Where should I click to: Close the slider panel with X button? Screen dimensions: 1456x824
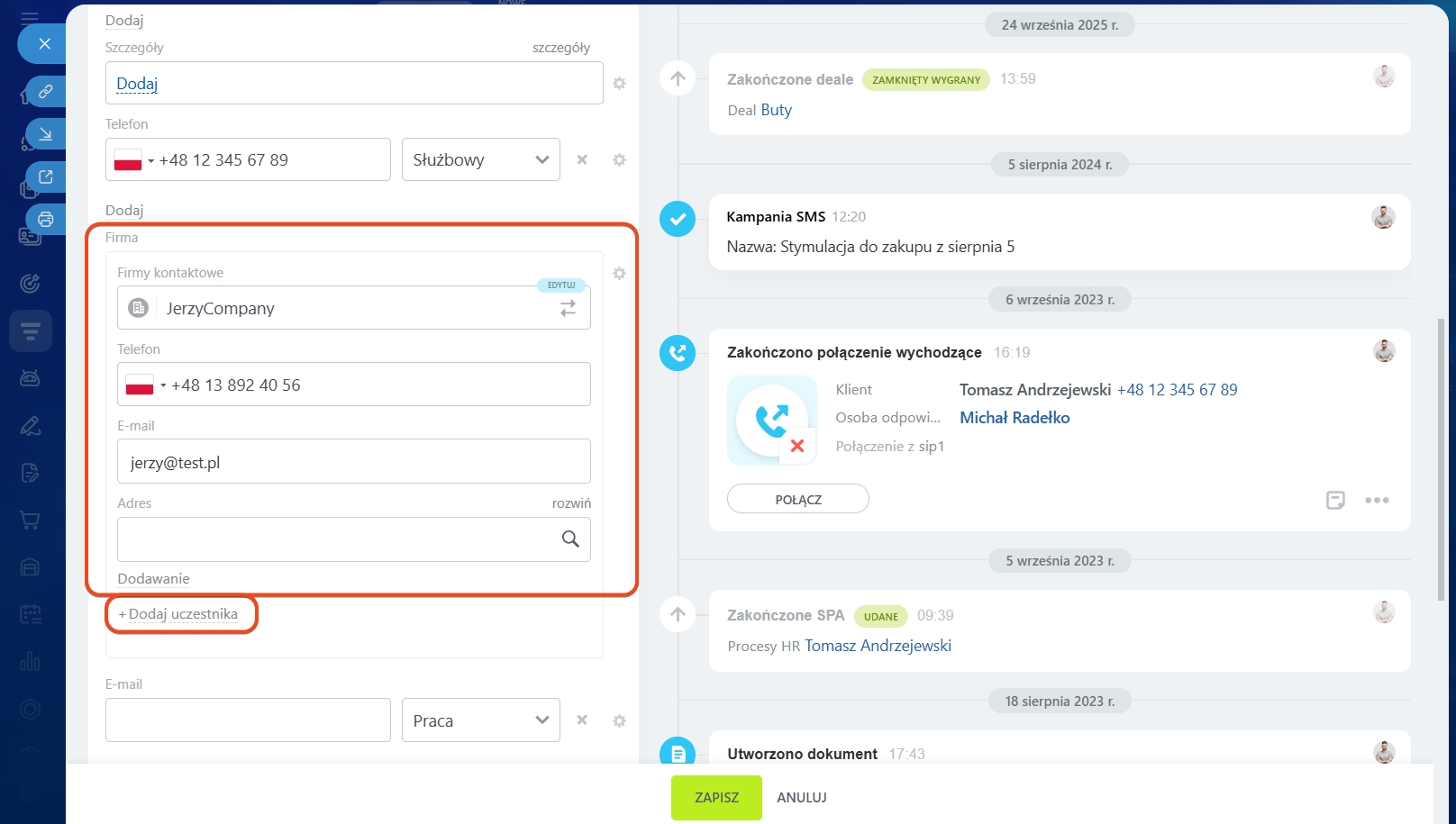(44, 44)
